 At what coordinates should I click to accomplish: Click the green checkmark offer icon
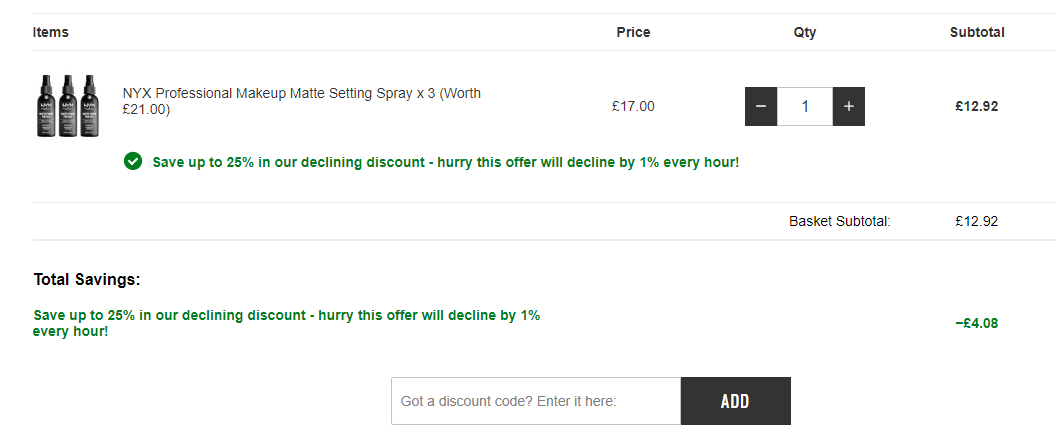133,162
